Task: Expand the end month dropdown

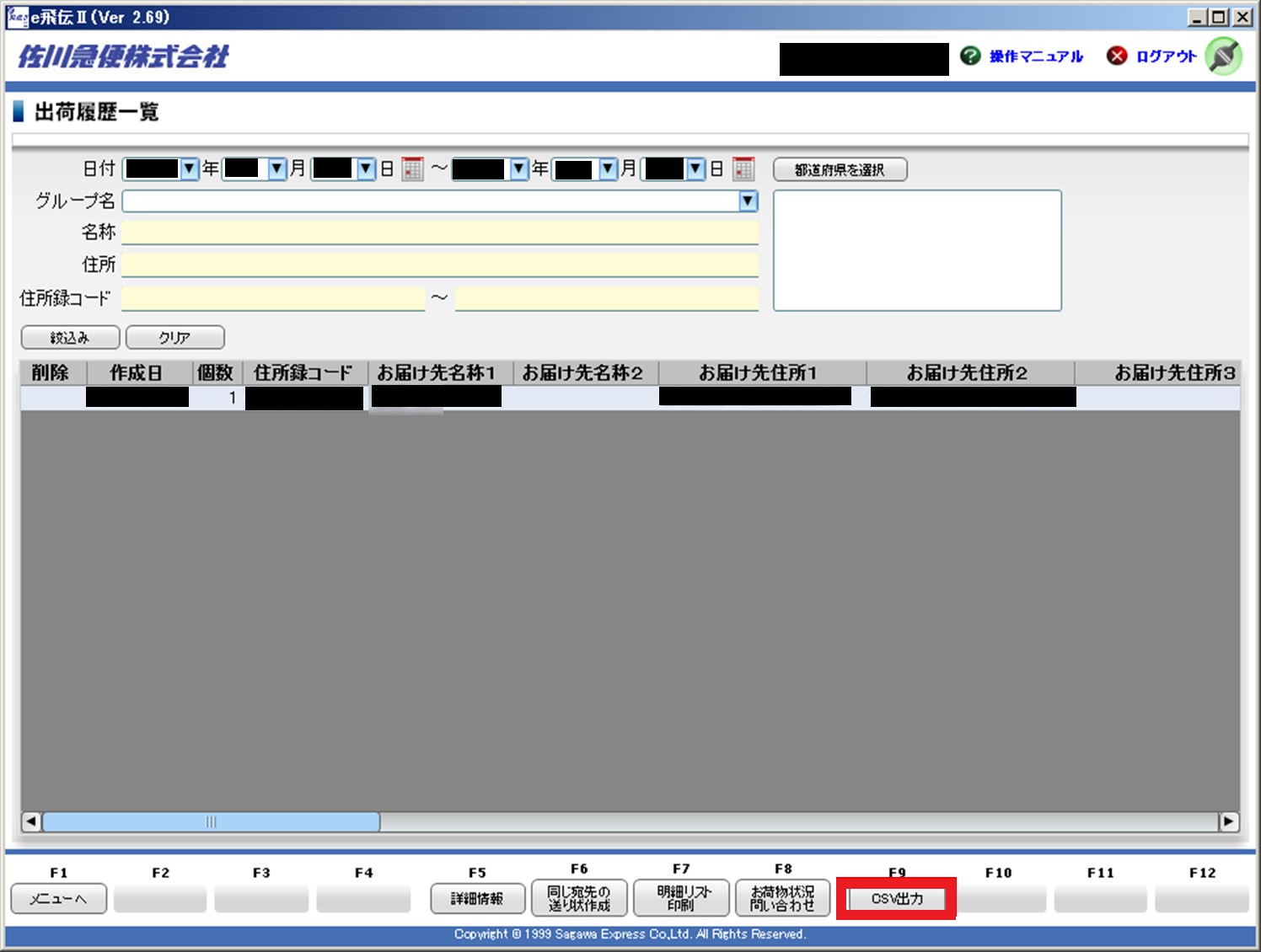Action: tap(608, 169)
